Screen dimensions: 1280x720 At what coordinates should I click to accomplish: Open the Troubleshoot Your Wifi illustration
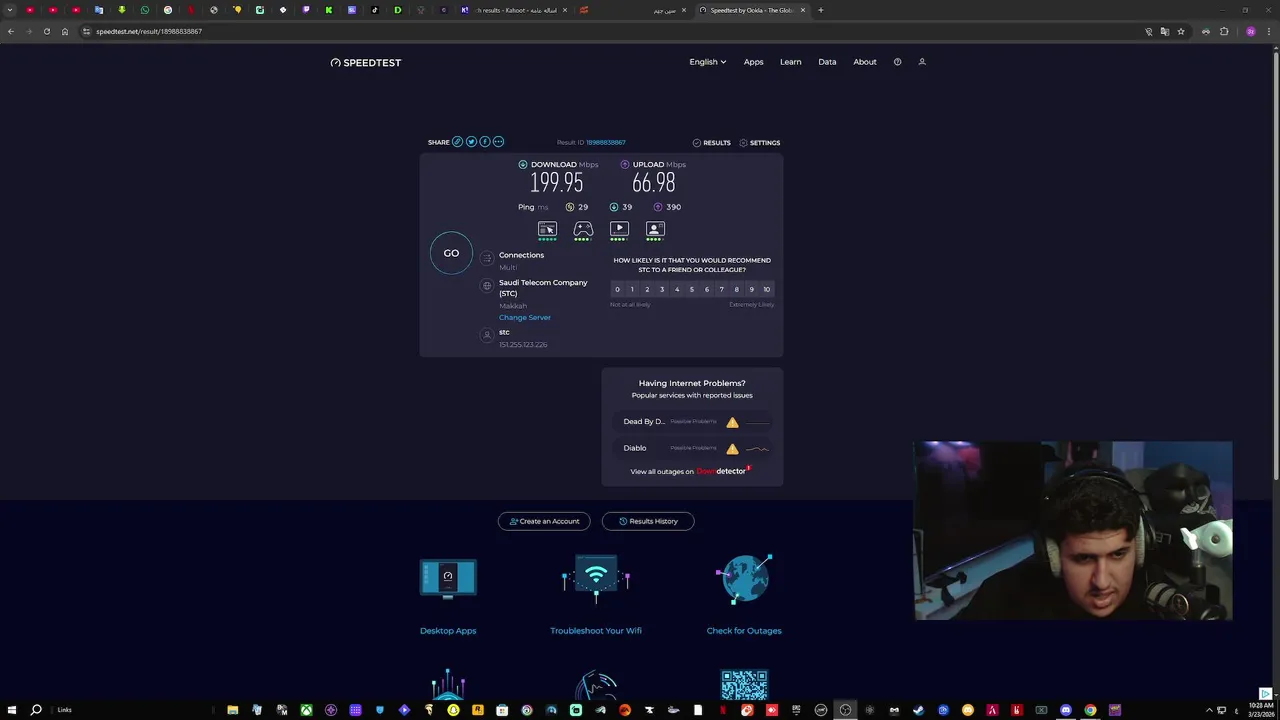click(596, 579)
